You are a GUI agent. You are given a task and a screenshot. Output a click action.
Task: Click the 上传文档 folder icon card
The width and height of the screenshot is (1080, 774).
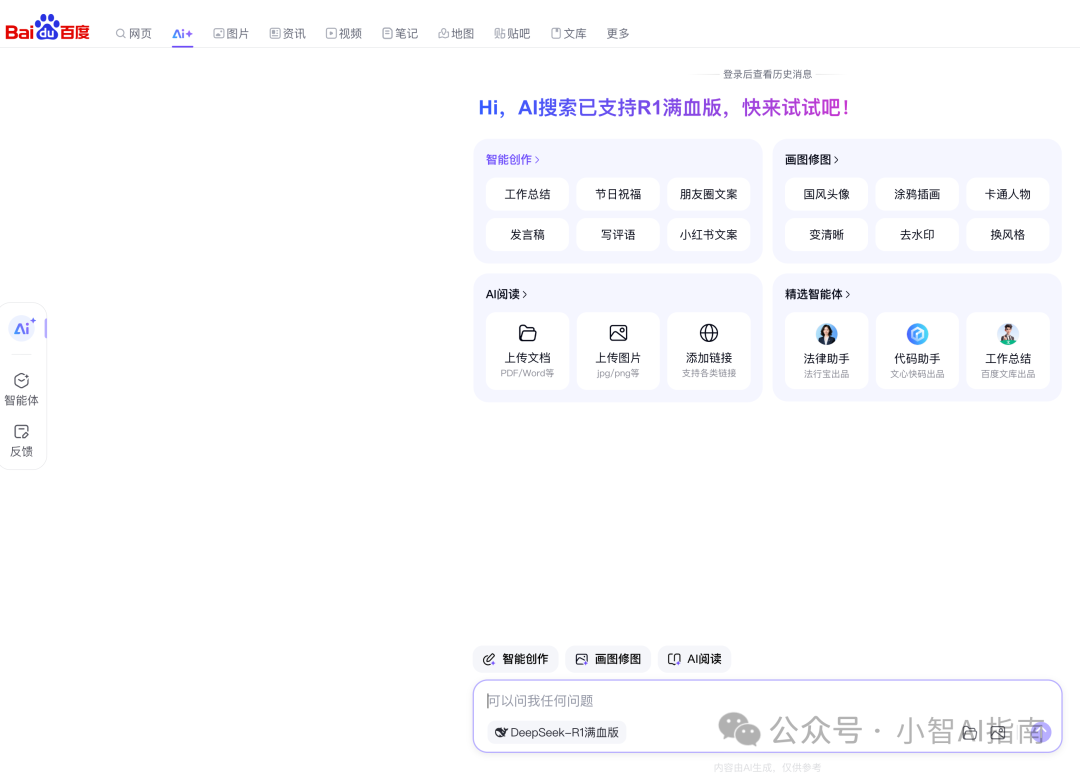pos(528,351)
